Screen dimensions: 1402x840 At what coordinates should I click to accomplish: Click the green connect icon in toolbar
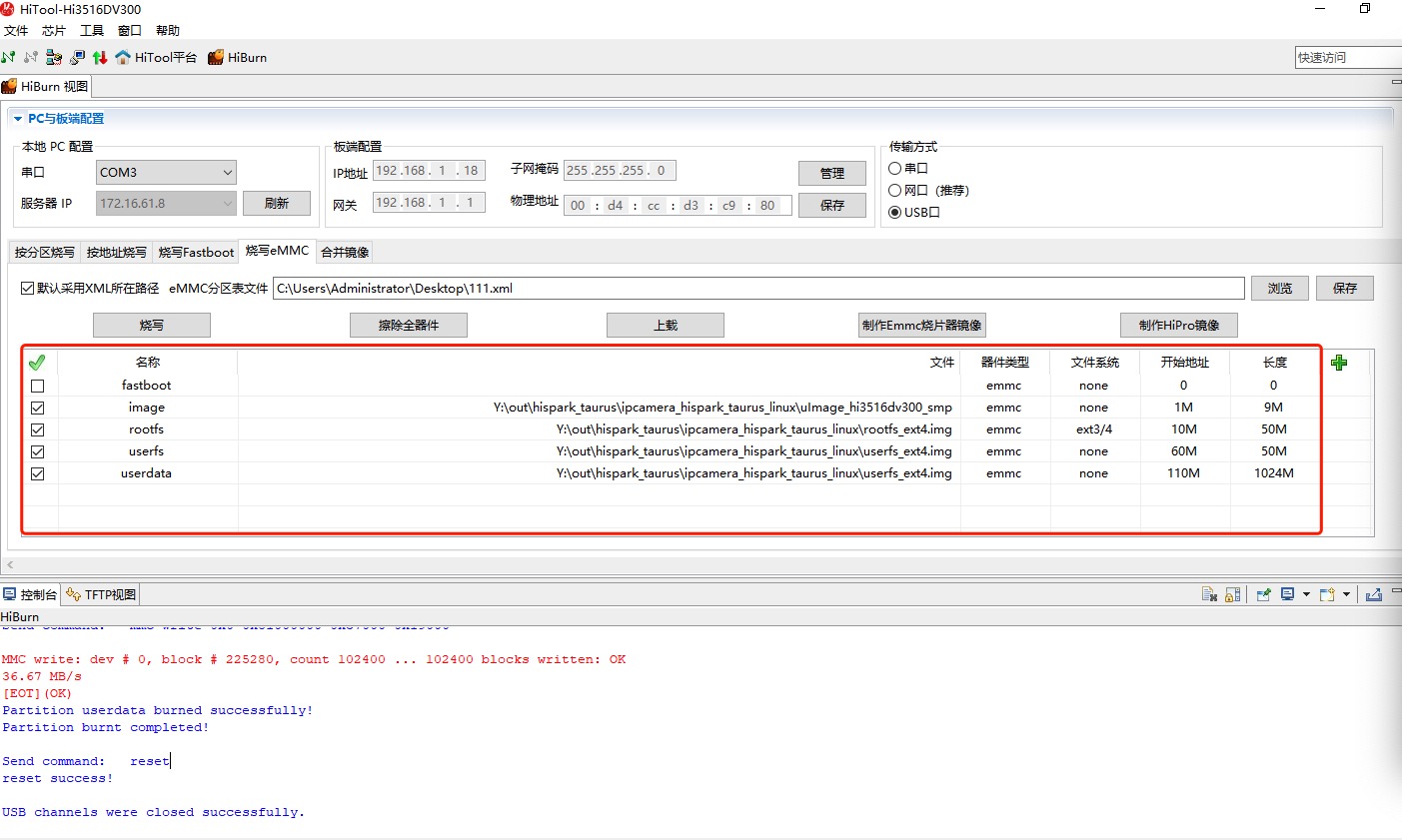[8, 57]
